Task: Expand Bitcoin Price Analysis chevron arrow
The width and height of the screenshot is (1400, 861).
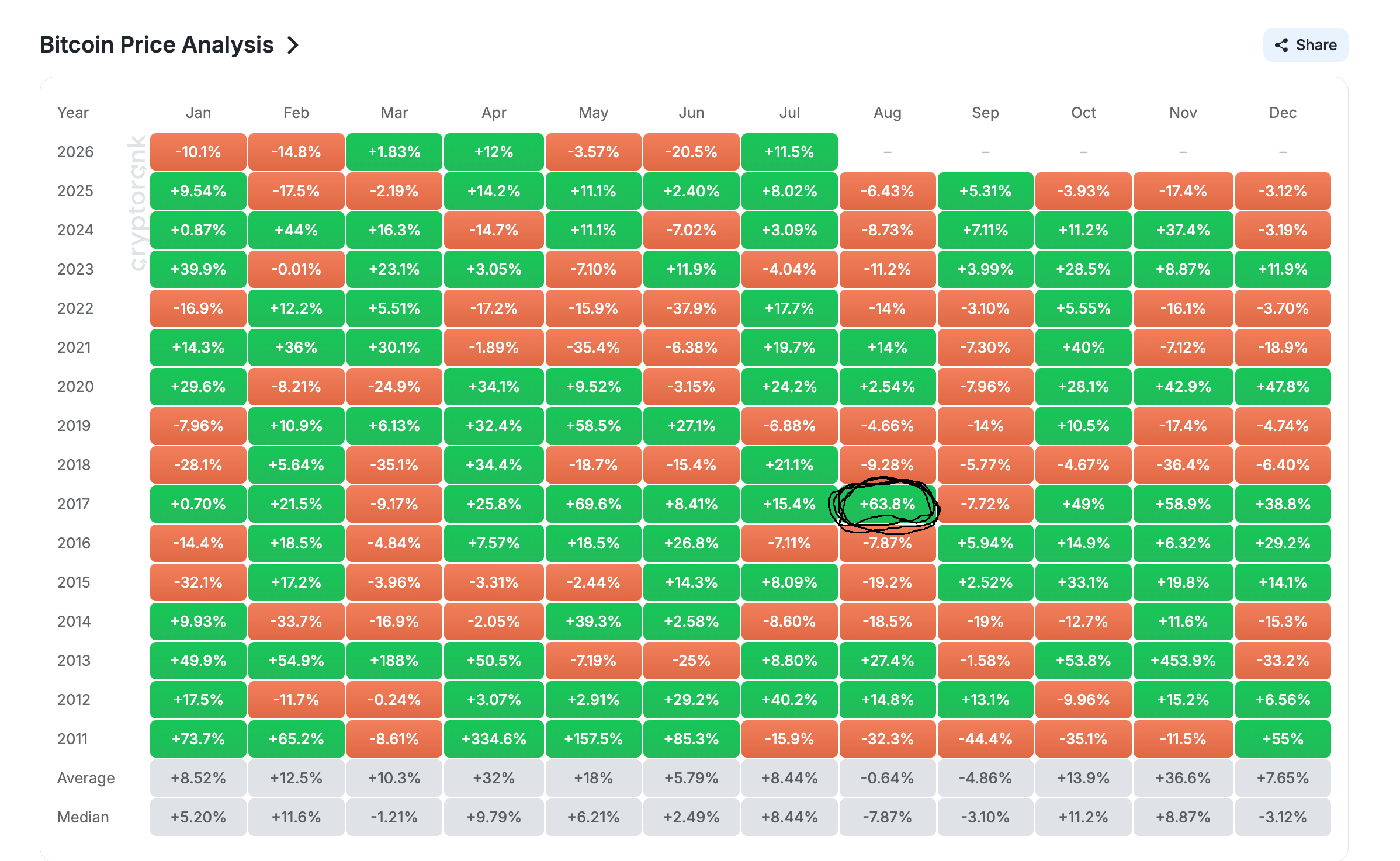Action: [x=293, y=45]
